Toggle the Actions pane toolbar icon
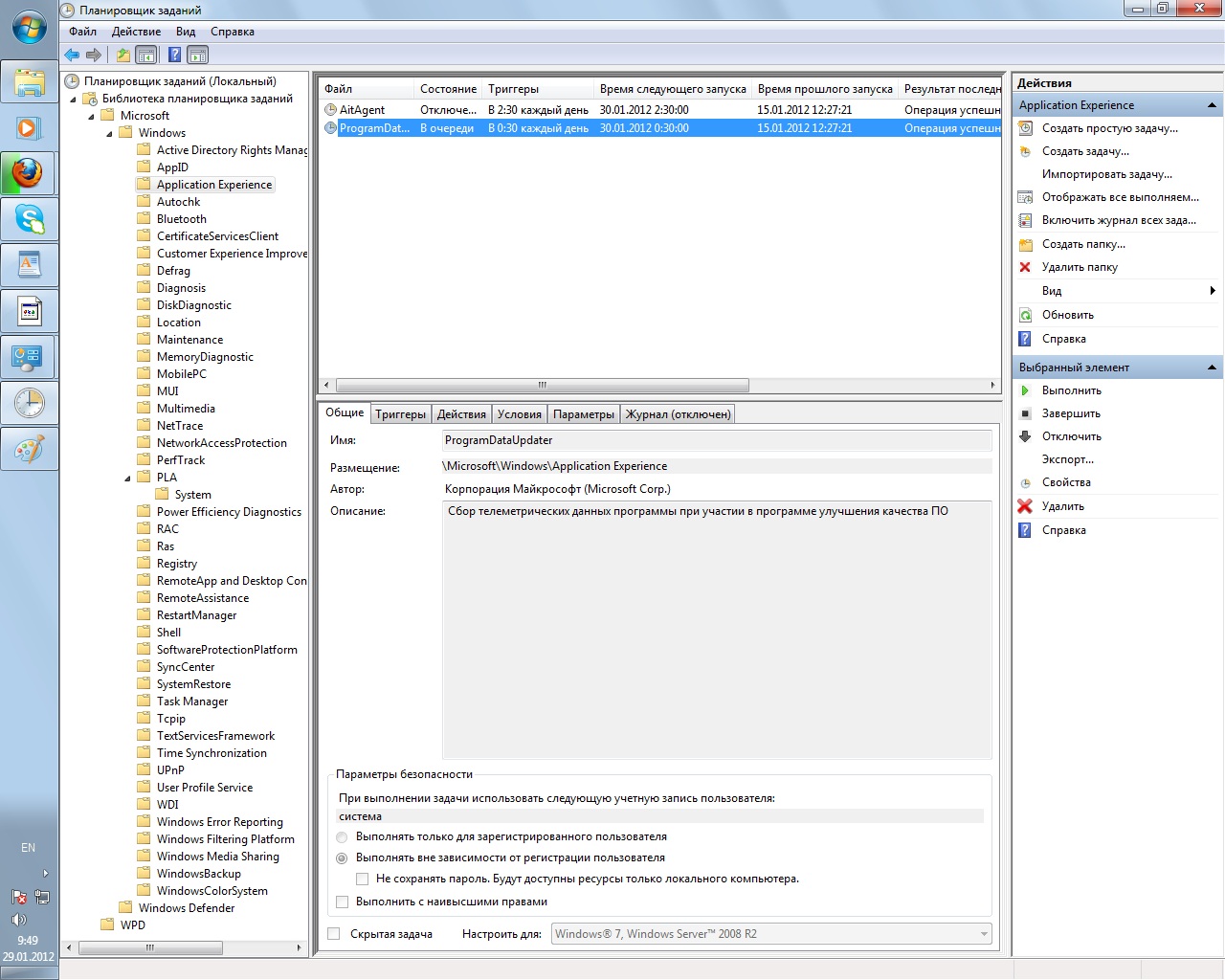This screenshot has height=980, width=1225. pyautogui.click(x=197, y=56)
